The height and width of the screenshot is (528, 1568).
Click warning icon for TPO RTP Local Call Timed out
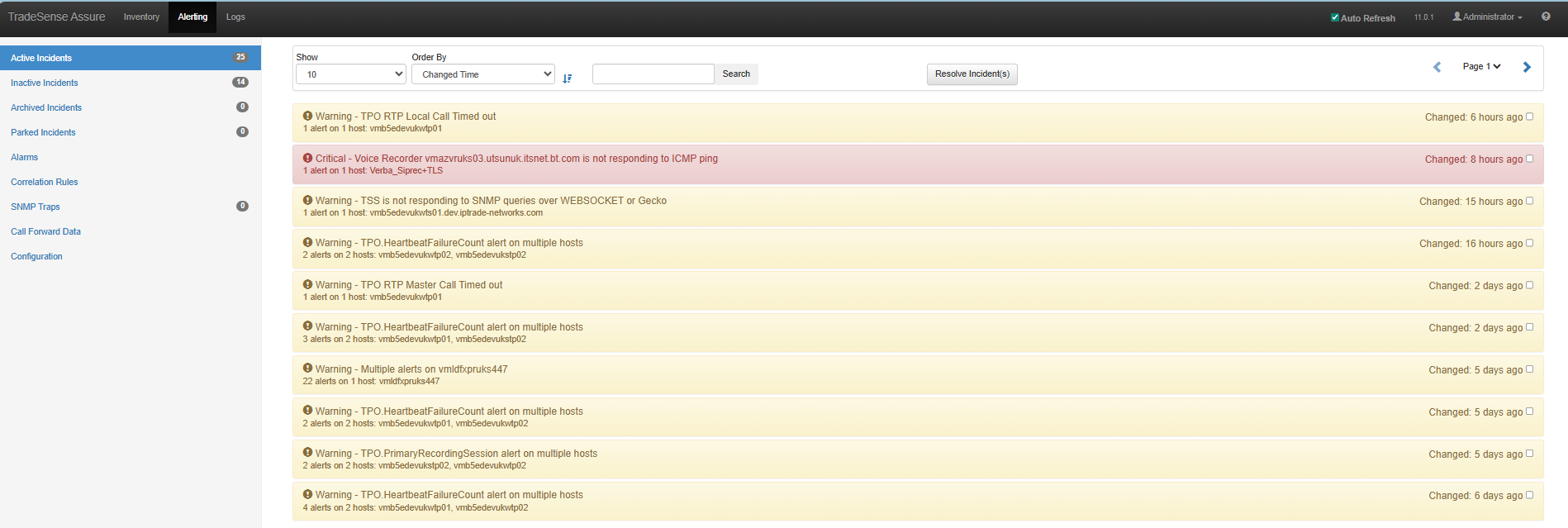(307, 116)
